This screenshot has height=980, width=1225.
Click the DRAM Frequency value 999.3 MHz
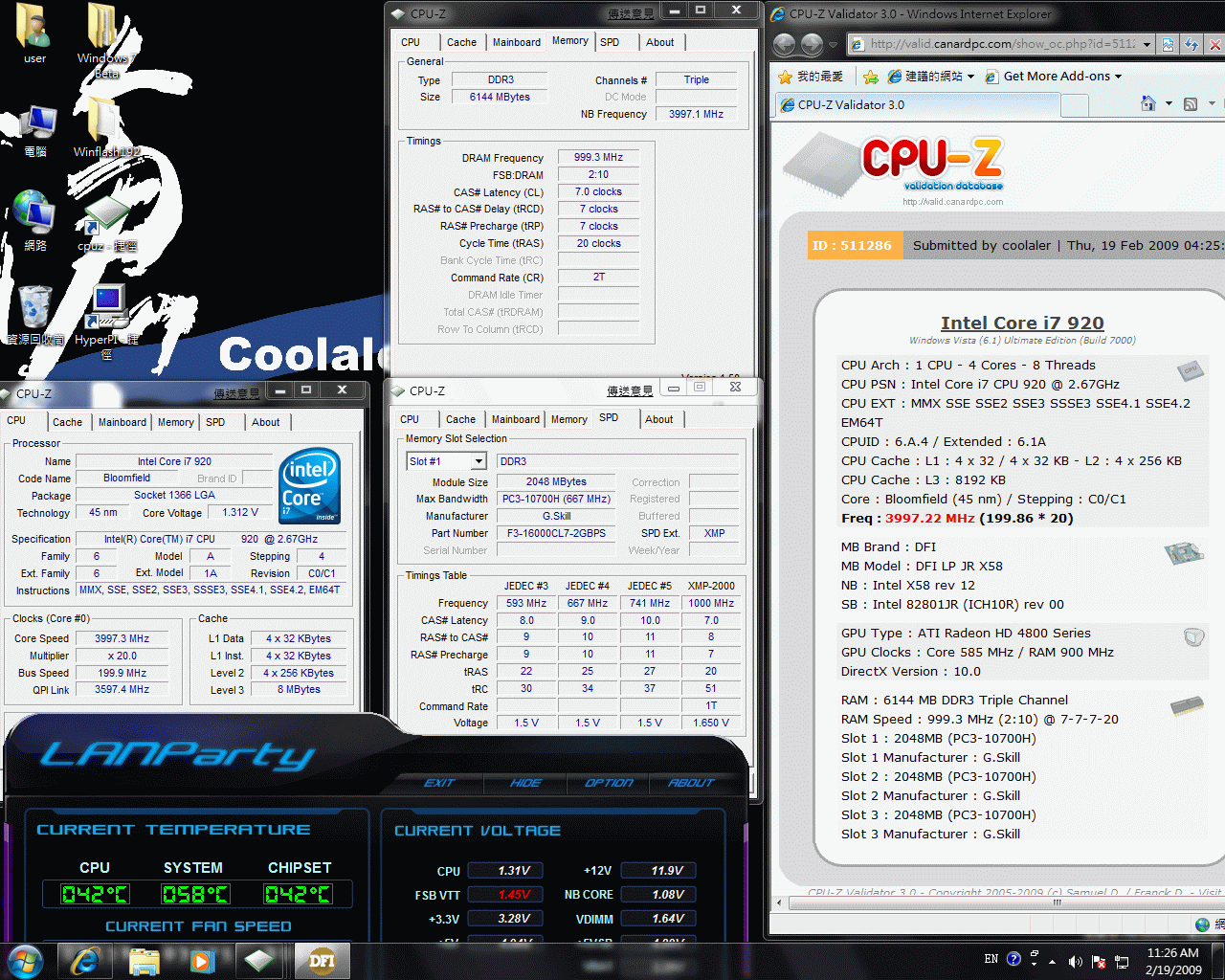[598, 157]
